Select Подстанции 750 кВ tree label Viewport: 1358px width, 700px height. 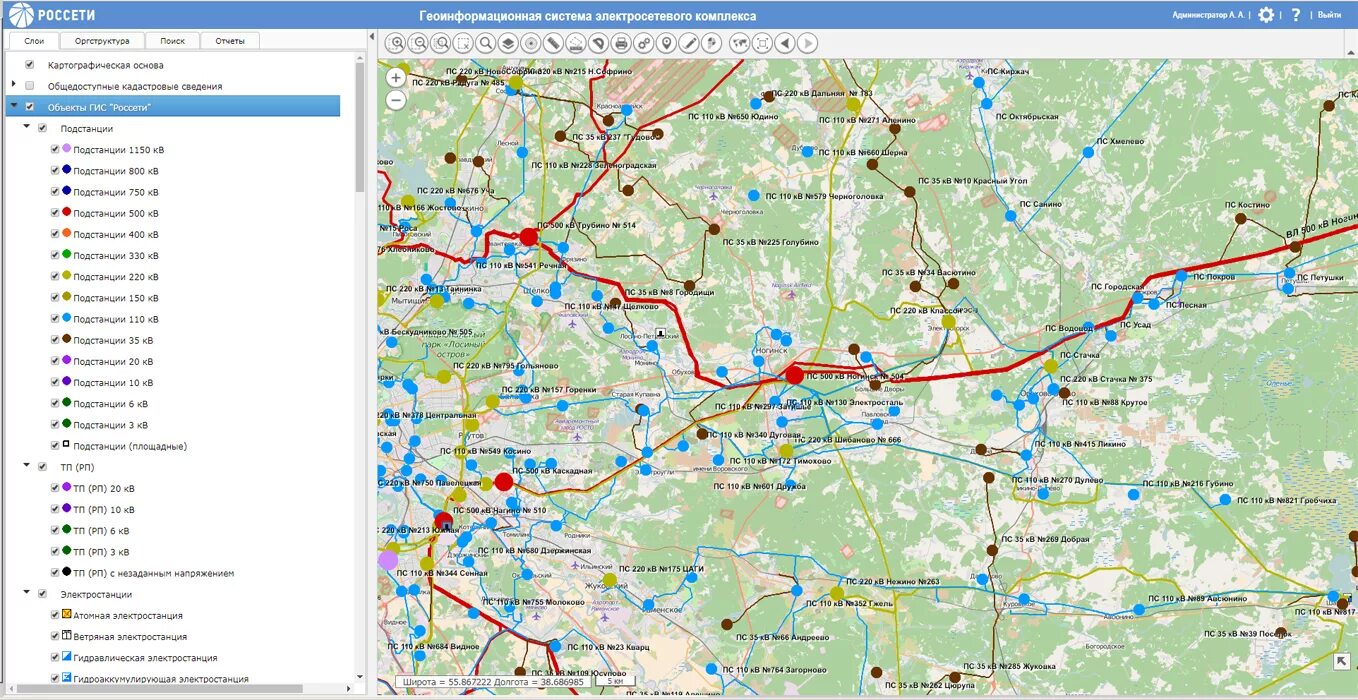point(116,192)
